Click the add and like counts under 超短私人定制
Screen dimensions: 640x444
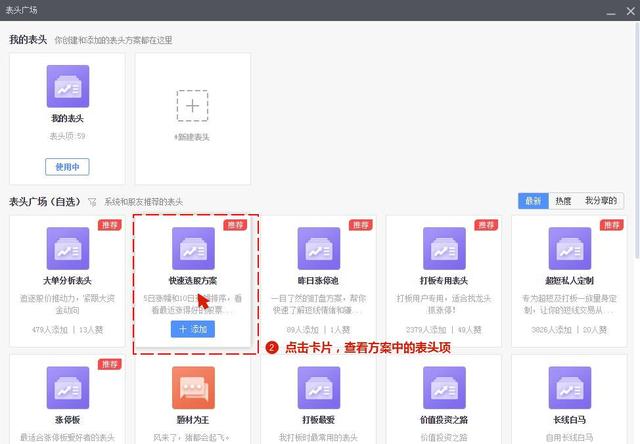[x=569, y=330]
